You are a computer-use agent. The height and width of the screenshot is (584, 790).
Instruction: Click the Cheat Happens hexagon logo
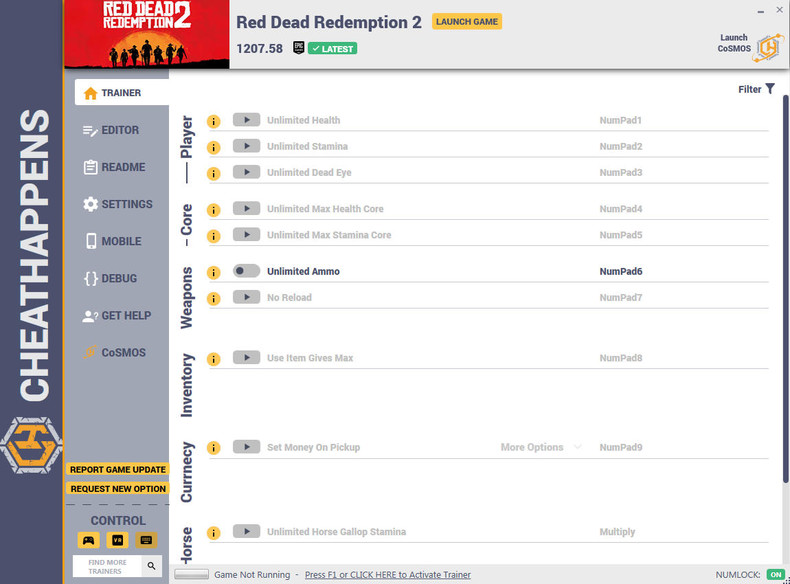click(31, 445)
